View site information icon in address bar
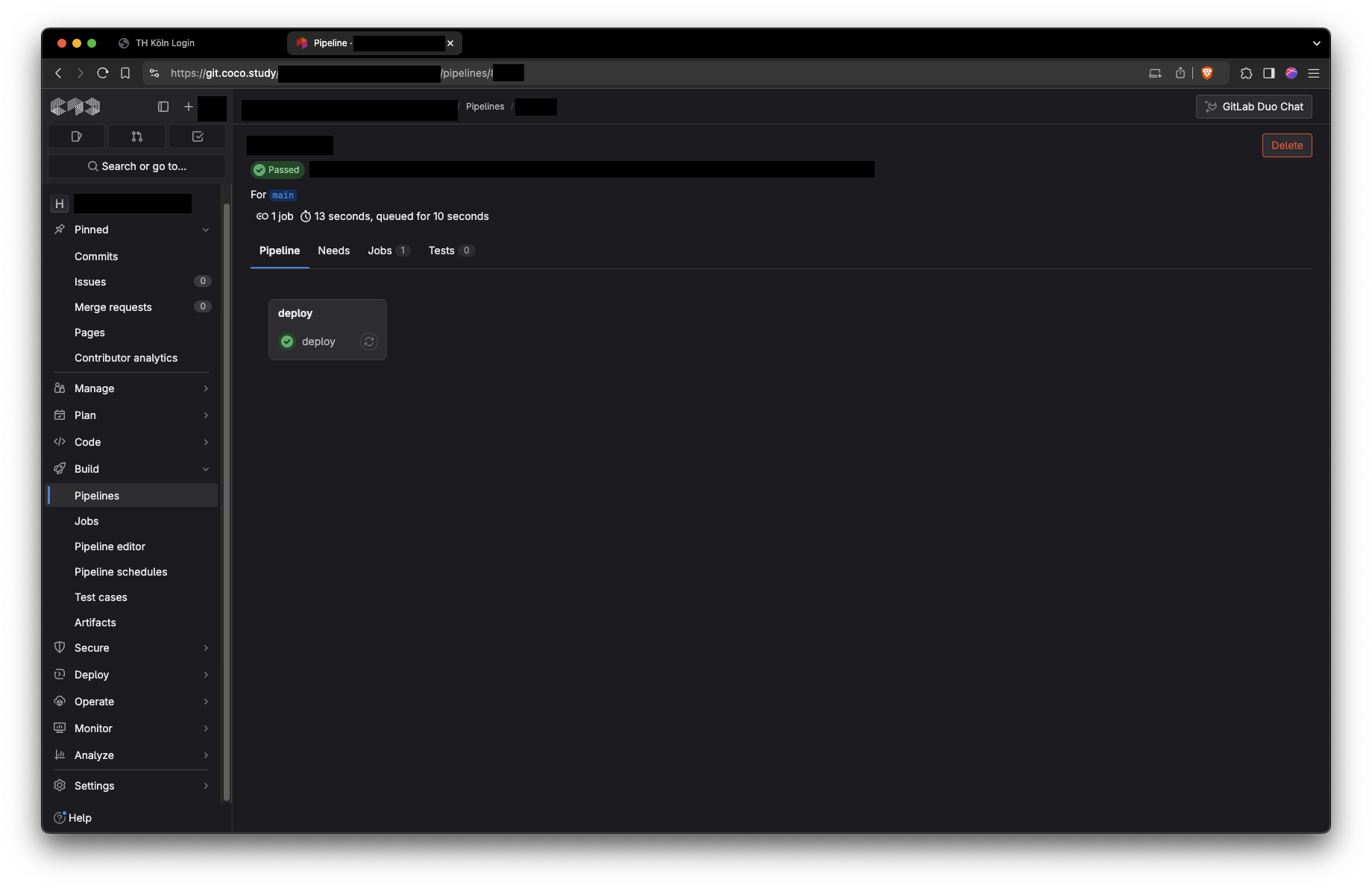Viewport: 1372px width, 888px height. [x=154, y=73]
